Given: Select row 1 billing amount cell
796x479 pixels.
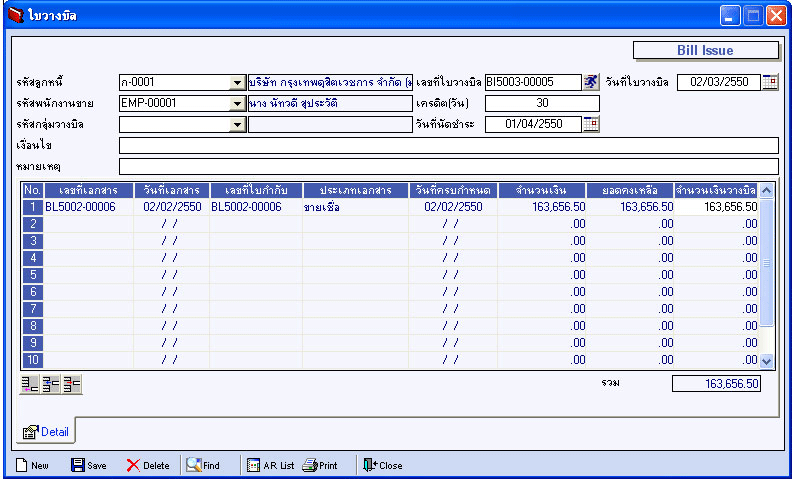Looking at the screenshot, I should (716, 207).
